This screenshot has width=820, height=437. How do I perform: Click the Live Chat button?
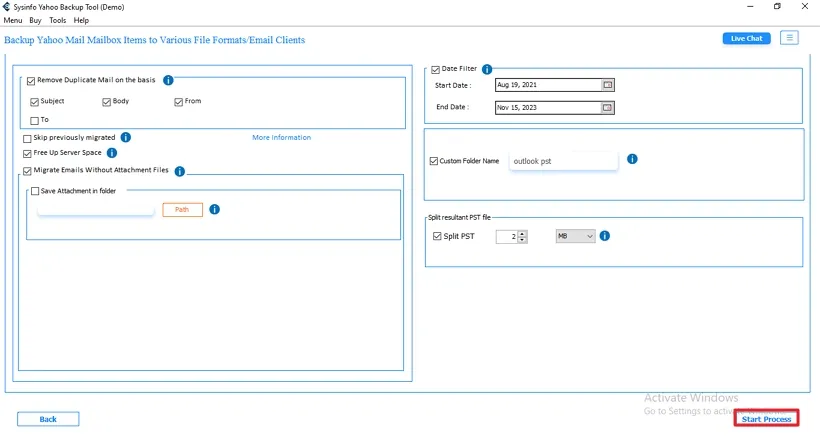coord(746,38)
